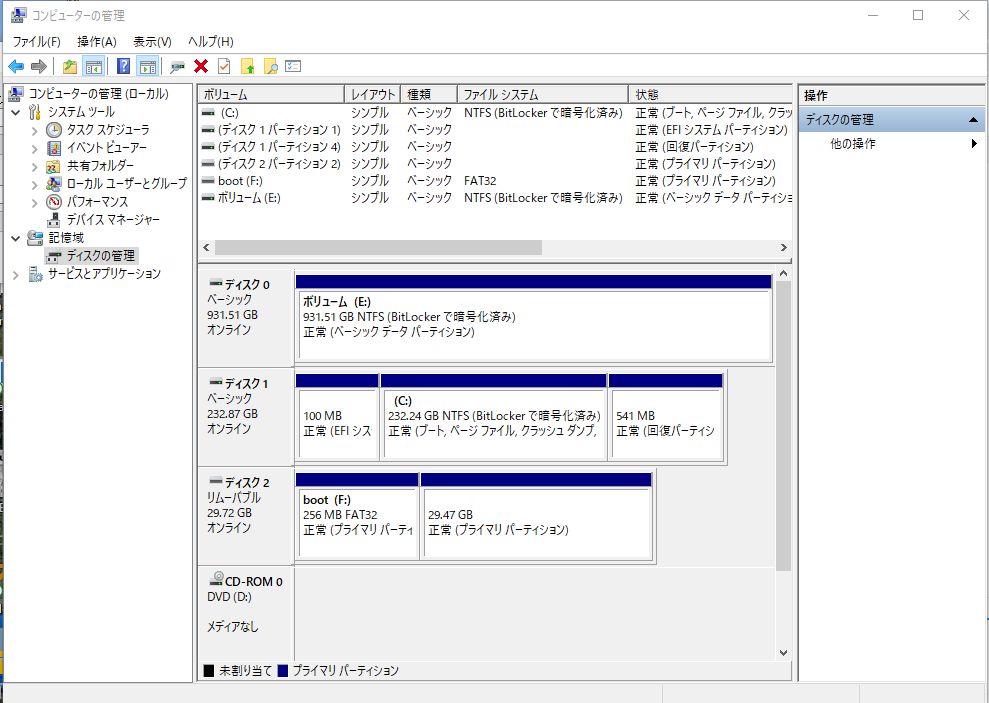Viewport: 989px width, 703px height.
Task: Toggle the Show/Hide Console Tree button
Action: (x=94, y=67)
